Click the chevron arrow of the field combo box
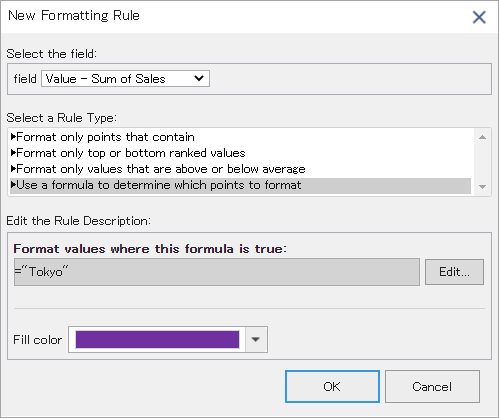 pyautogui.click(x=199, y=79)
